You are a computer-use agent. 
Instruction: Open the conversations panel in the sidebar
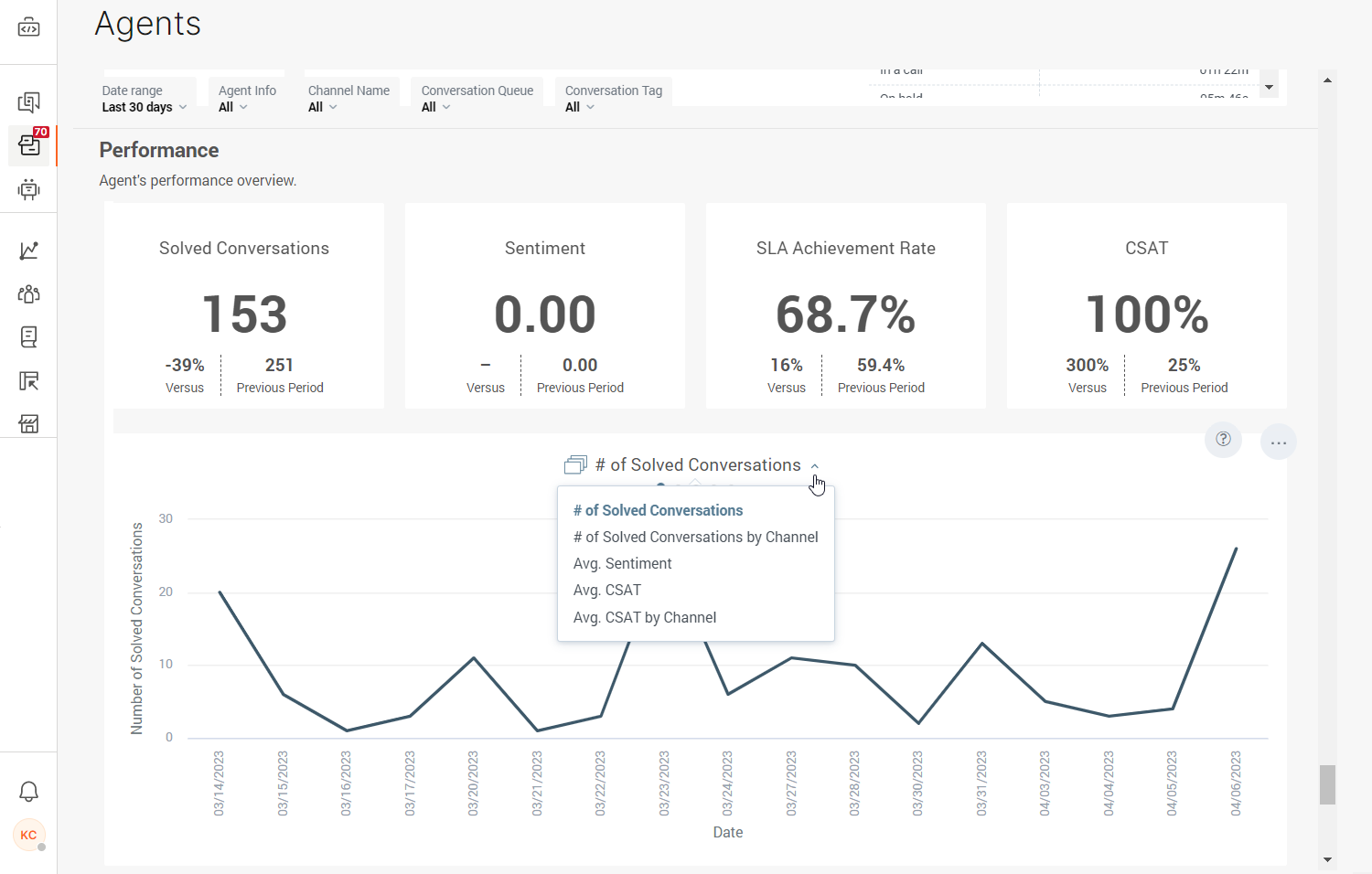(28, 102)
